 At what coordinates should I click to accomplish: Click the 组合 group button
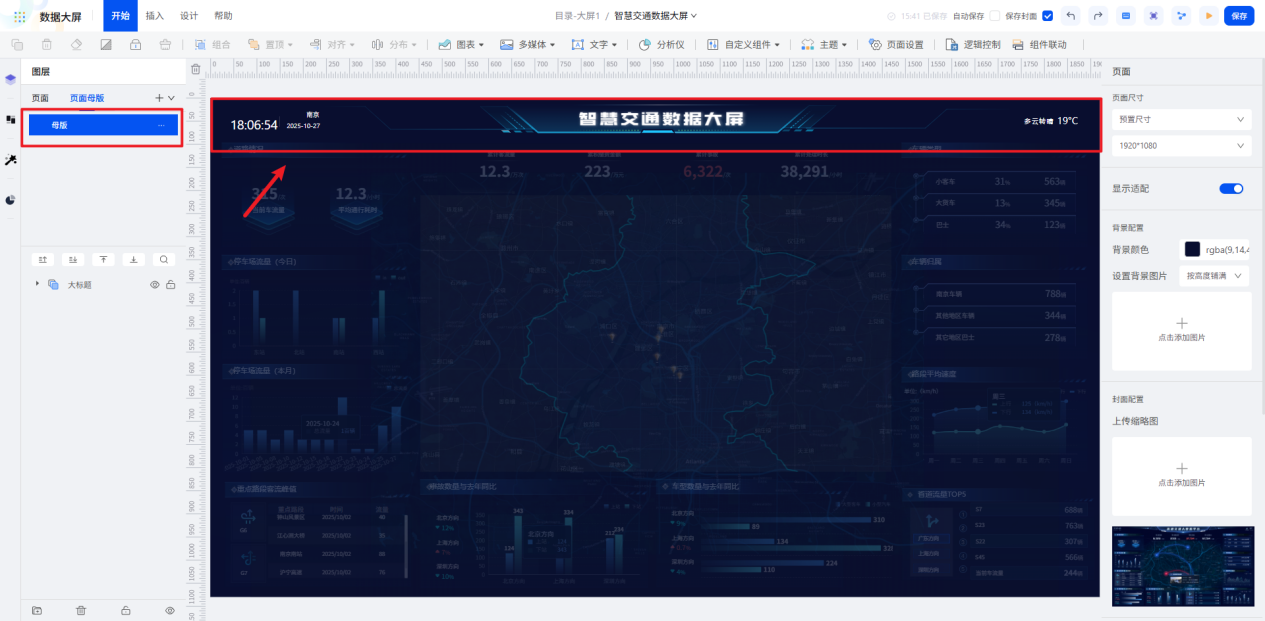tap(213, 45)
